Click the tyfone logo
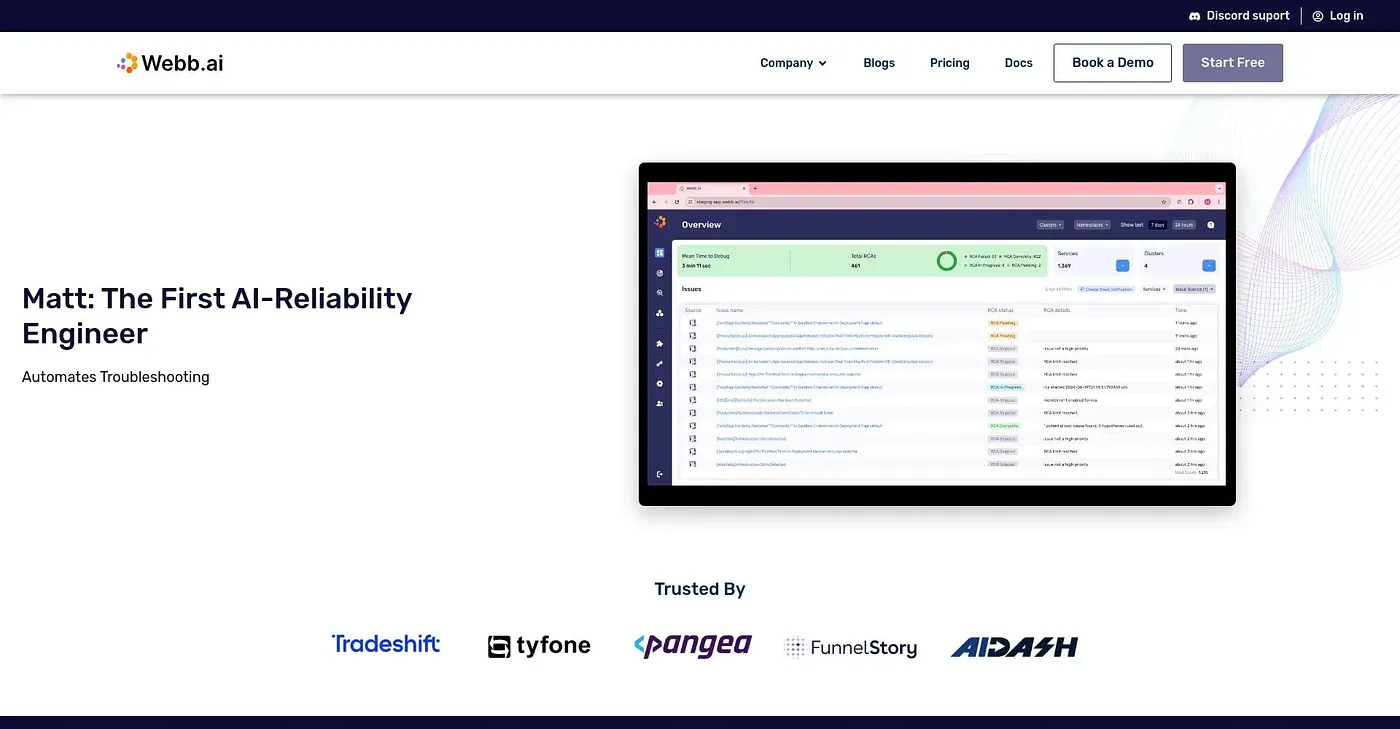The width and height of the screenshot is (1400, 729). click(x=539, y=646)
